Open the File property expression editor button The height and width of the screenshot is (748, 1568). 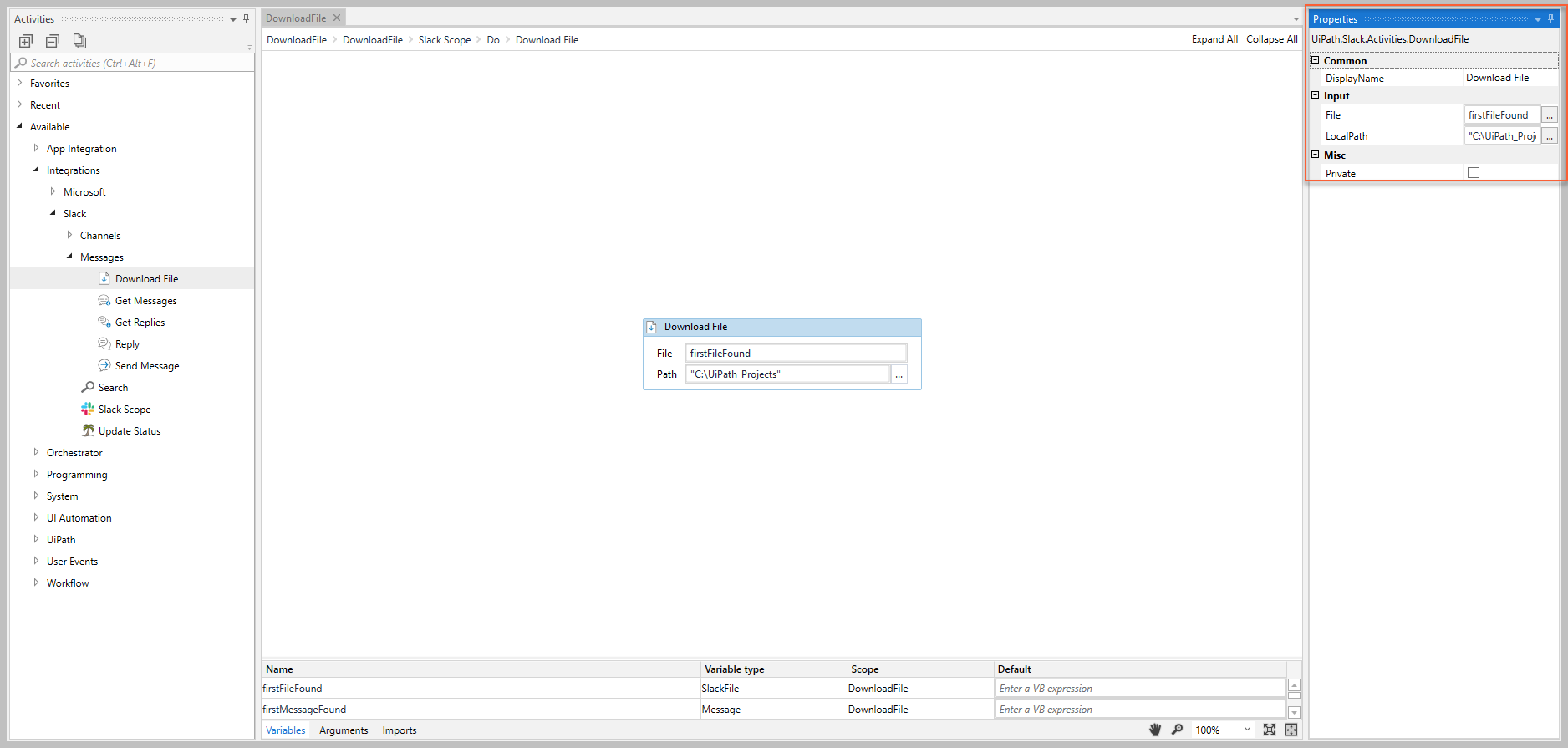pyautogui.click(x=1550, y=115)
